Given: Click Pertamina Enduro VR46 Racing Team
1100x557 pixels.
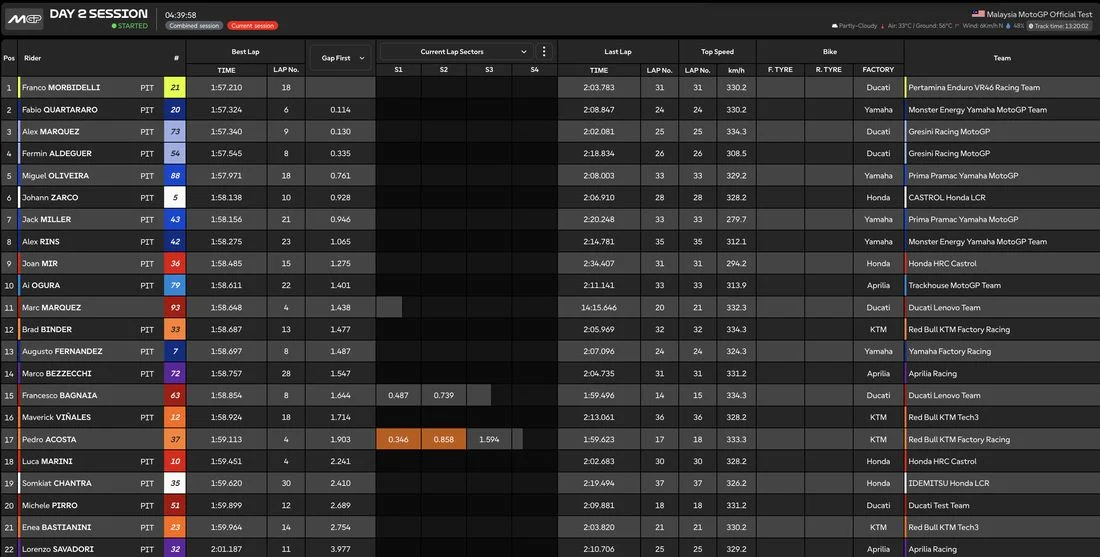Looking at the screenshot, I should coord(974,88).
